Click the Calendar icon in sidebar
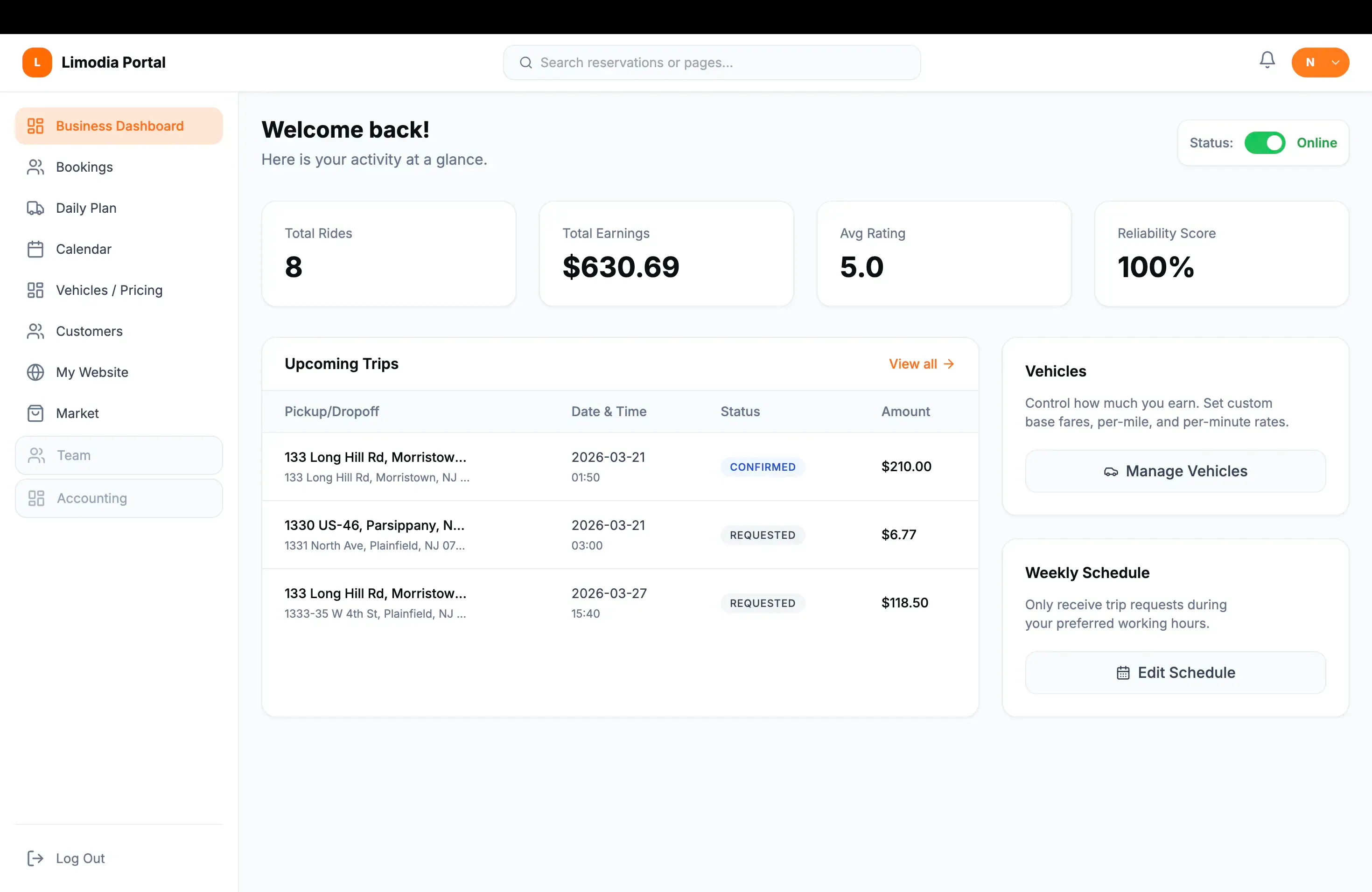The width and height of the screenshot is (1372, 892). [35, 249]
